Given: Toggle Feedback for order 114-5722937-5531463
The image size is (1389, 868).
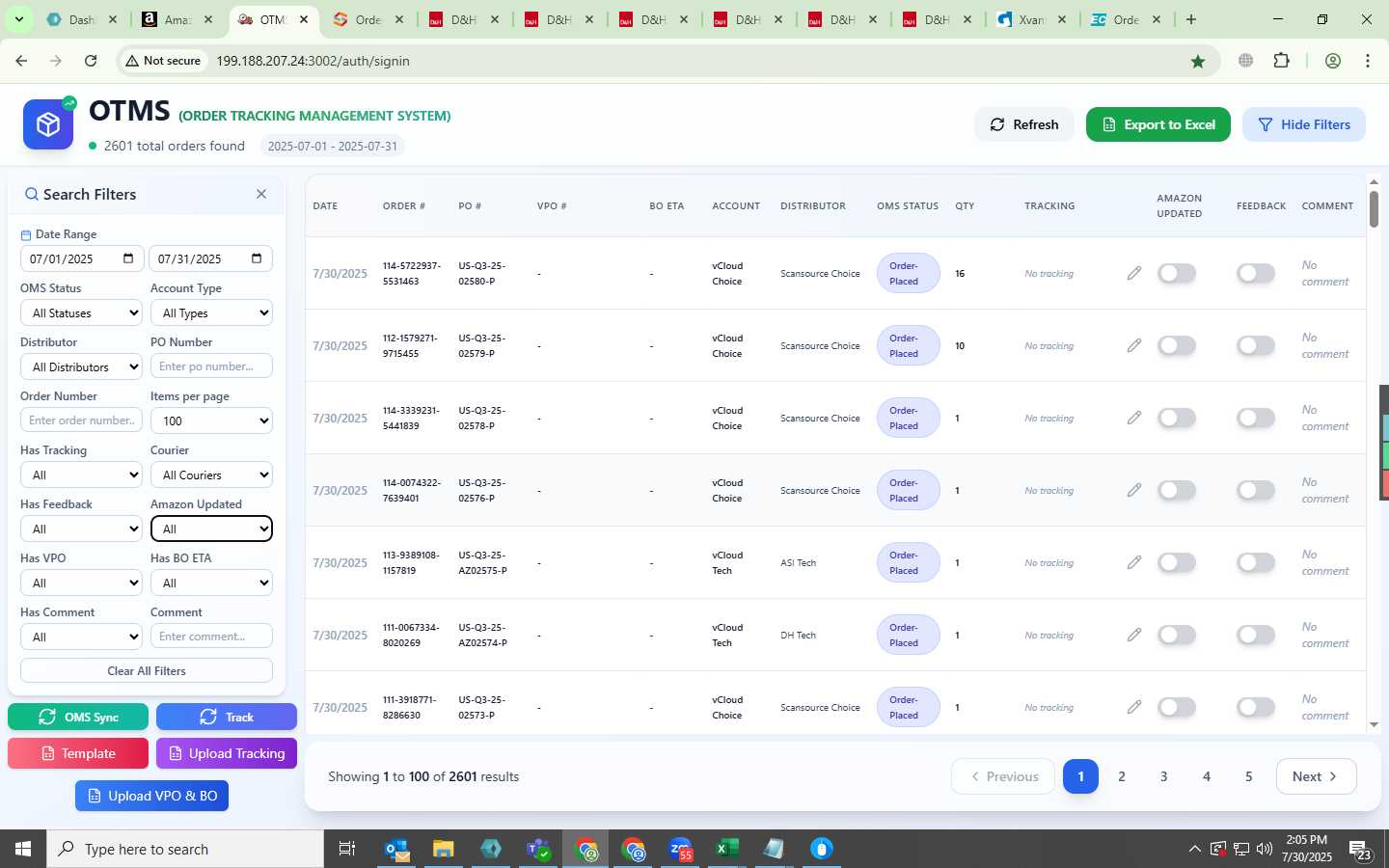Looking at the screenshot, I should [x=1256, y=273].
